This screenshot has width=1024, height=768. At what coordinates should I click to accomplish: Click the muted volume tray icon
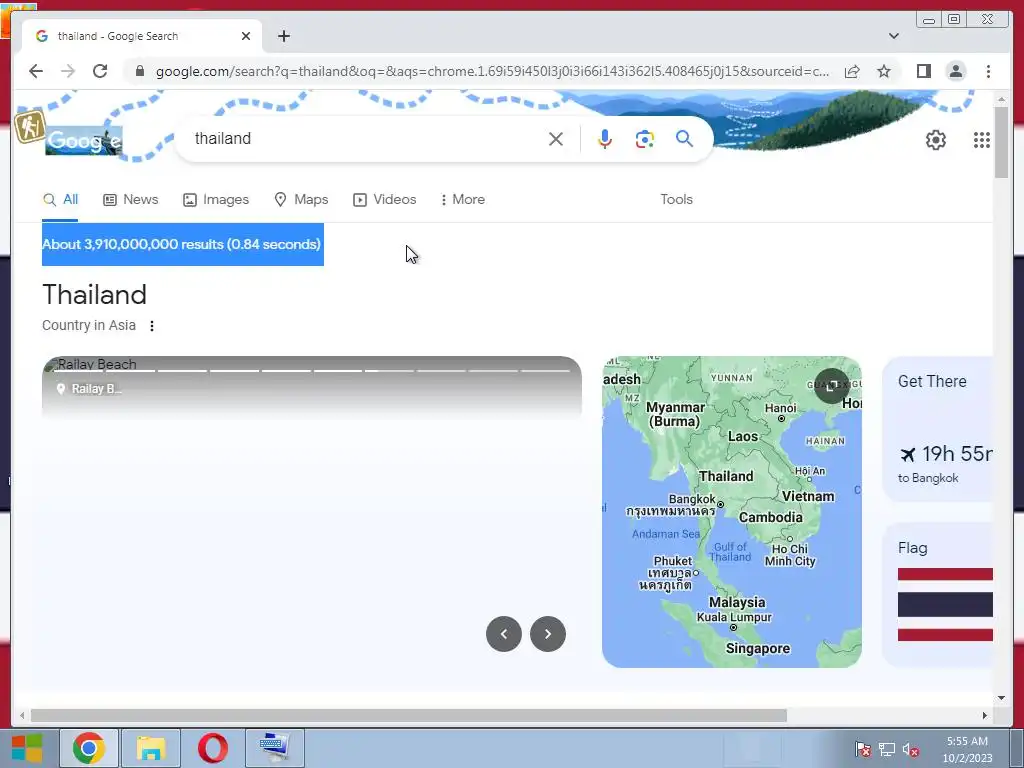coord(910,749)
